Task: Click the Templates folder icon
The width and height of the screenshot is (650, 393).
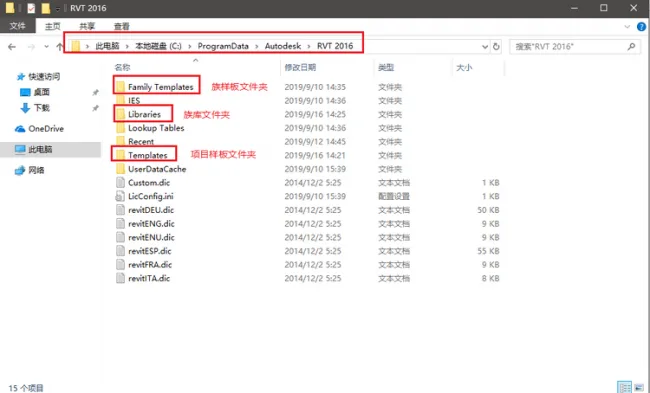Action: tap(120, 155)
